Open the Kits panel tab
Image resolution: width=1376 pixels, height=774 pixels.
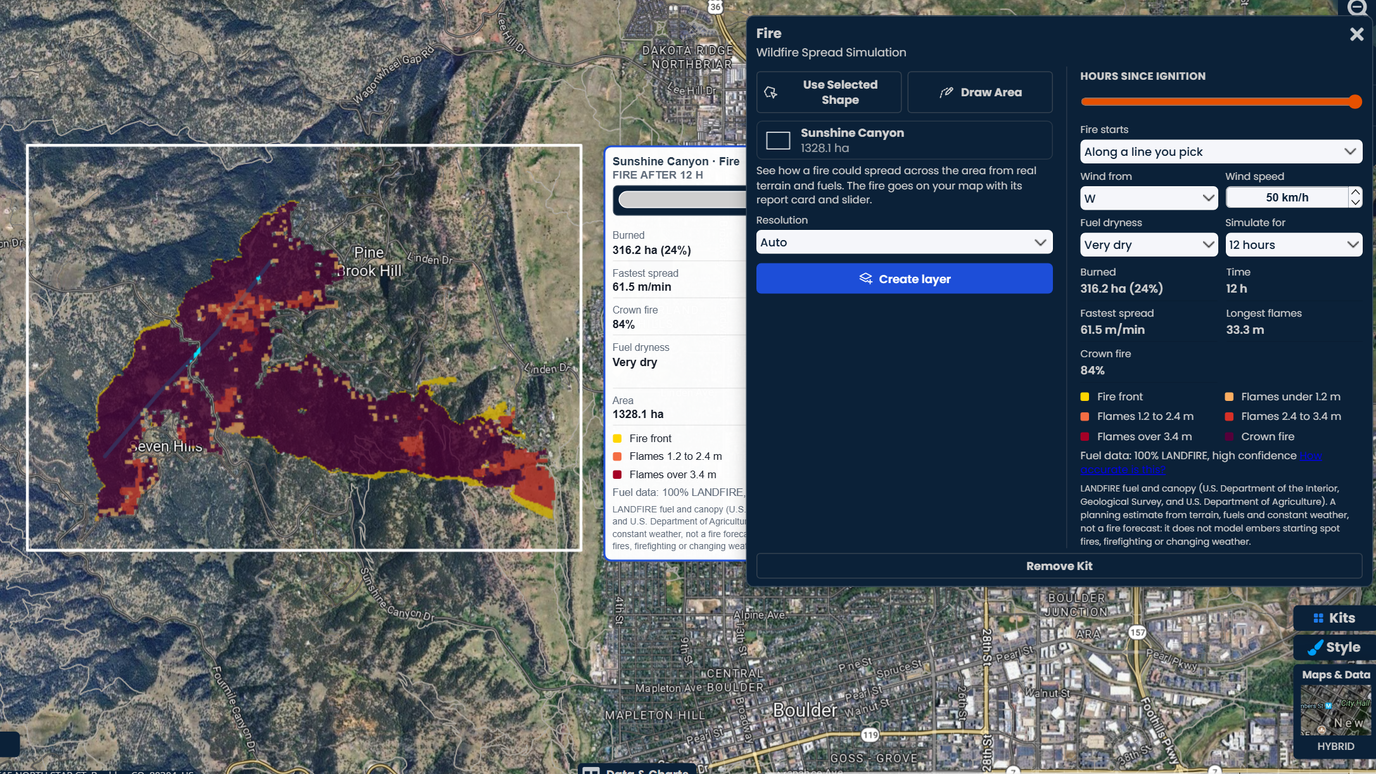click(x=1334, y=618)
